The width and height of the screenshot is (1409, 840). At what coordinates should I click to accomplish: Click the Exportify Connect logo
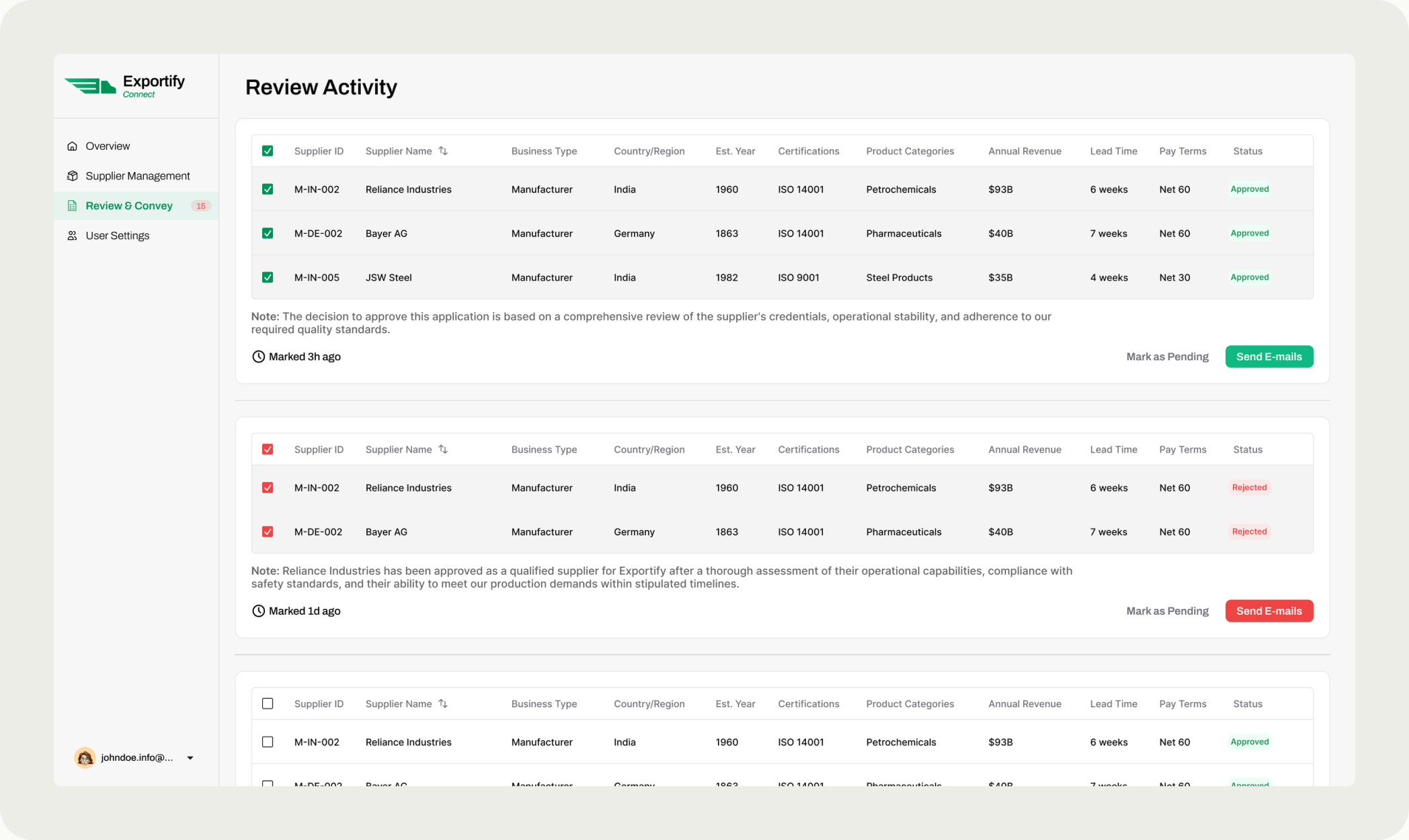pyautogui.click(x=124, y=86)
